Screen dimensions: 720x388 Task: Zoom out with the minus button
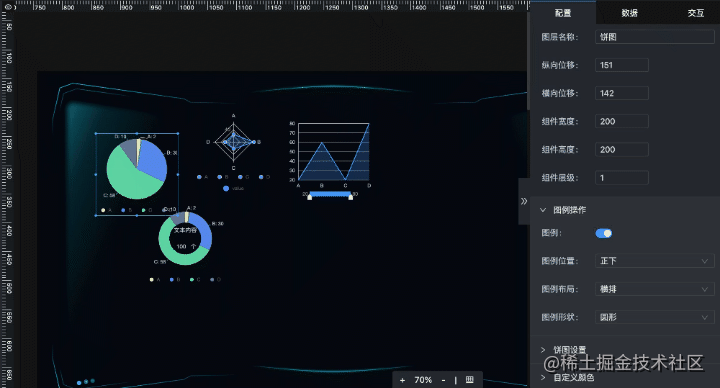pos(443,380)
